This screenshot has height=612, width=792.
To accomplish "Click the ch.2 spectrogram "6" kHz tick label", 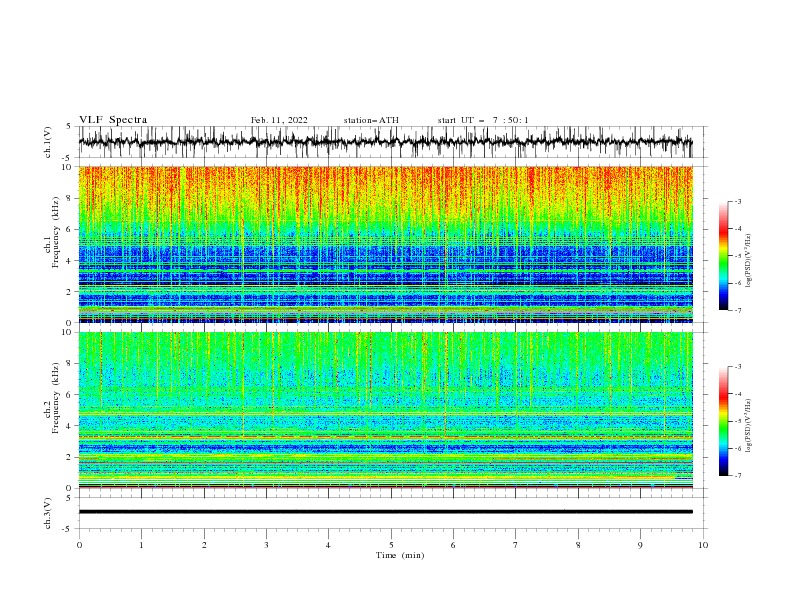I will [x=70, y=395].
